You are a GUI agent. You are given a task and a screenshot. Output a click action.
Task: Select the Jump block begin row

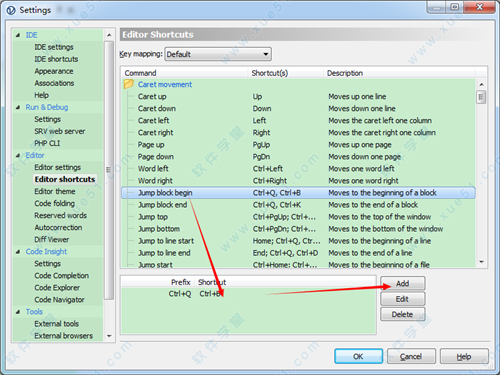pyautogui.click(x=298, y=193)
